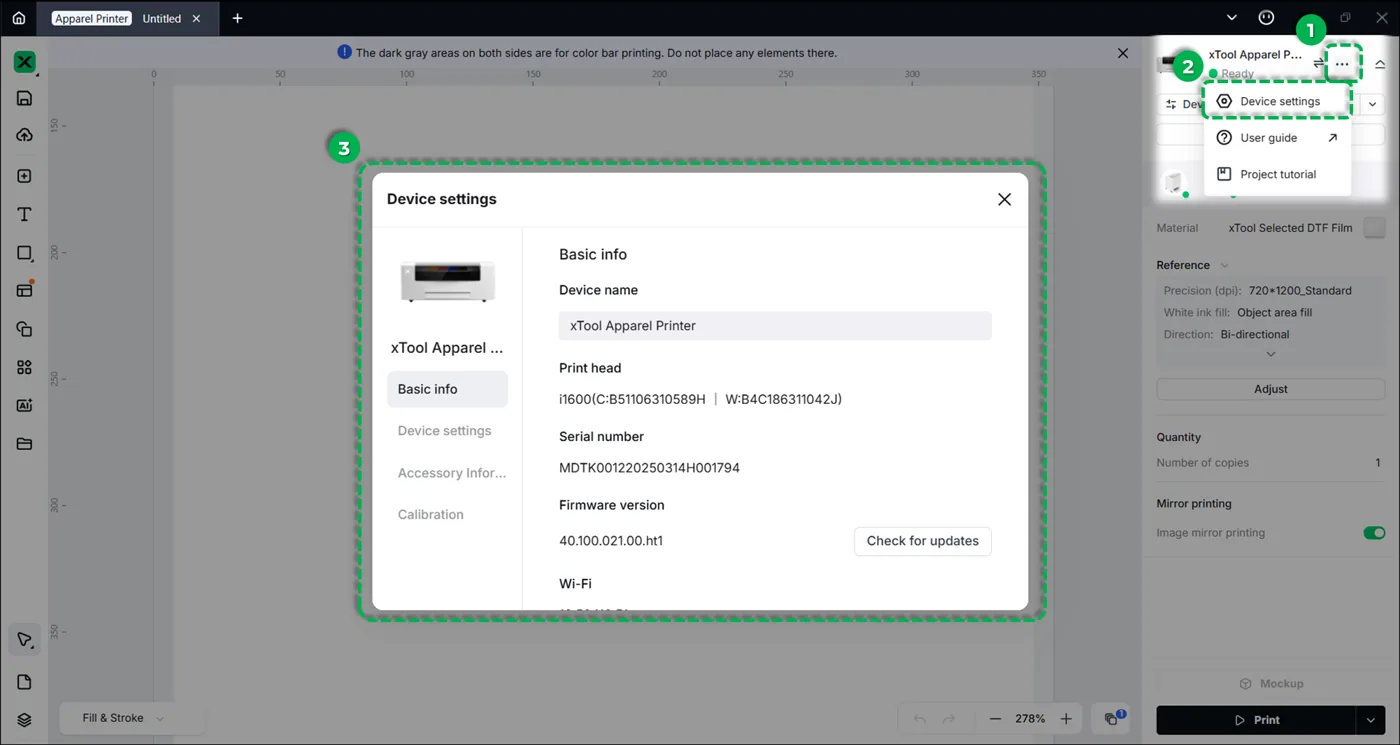Click xTool Selected DTF Film material
This screenshot has width=1400, height=745.
(x=1290, y=228)
